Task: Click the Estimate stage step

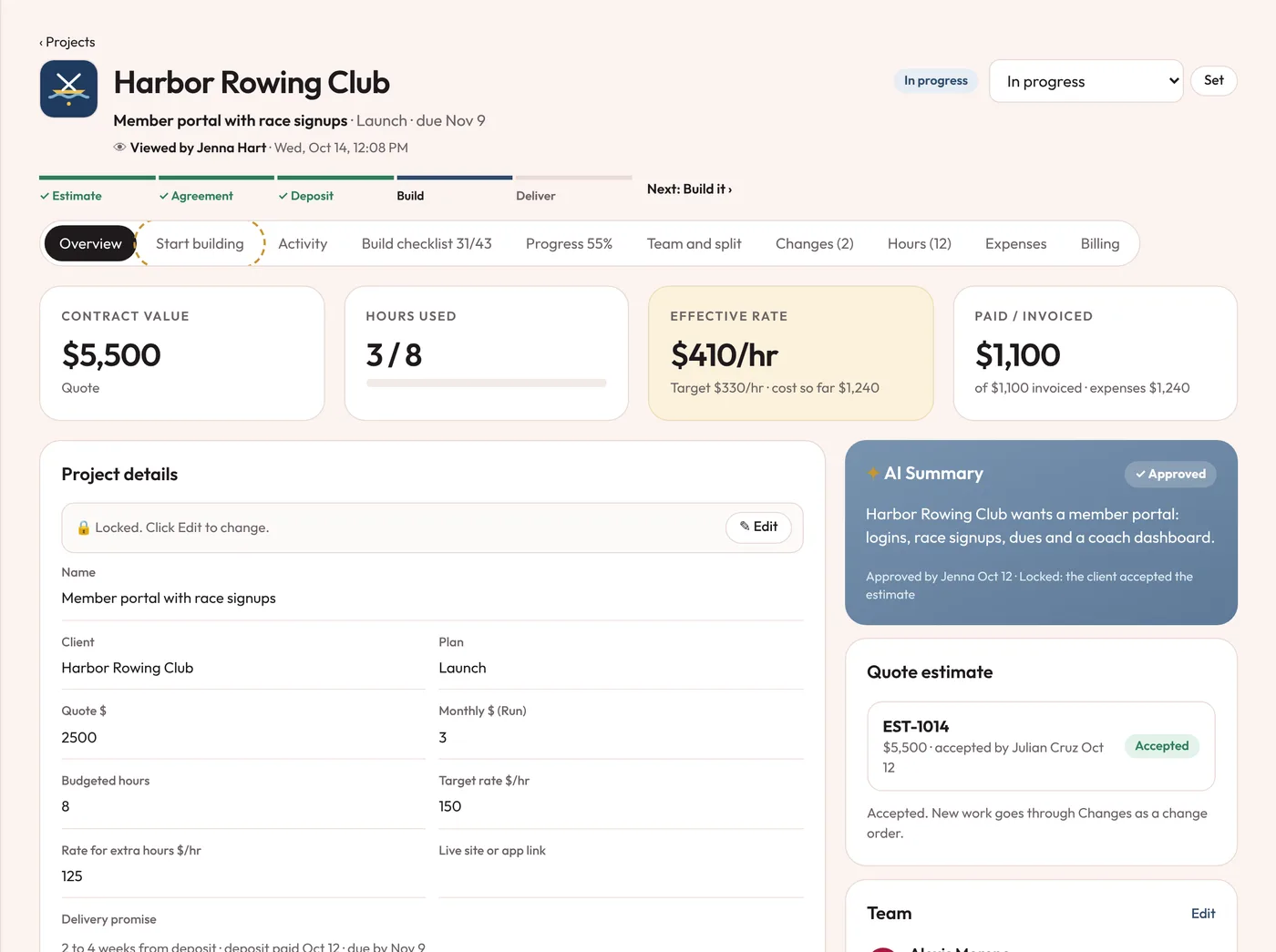Action: [97, 188]
